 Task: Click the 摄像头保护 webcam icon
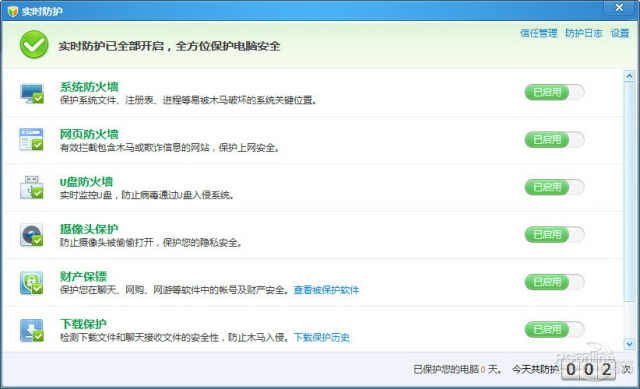coord(31,235)
